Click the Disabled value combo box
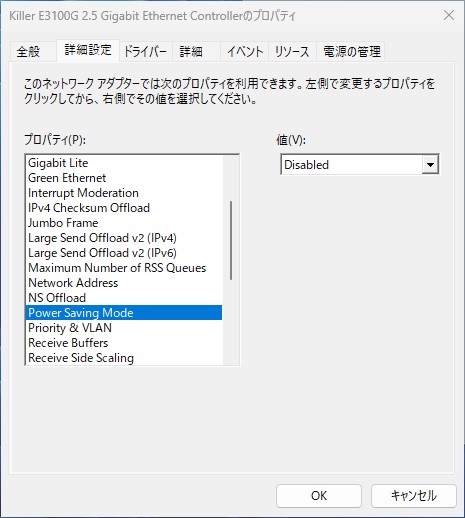 pos(360,165)
